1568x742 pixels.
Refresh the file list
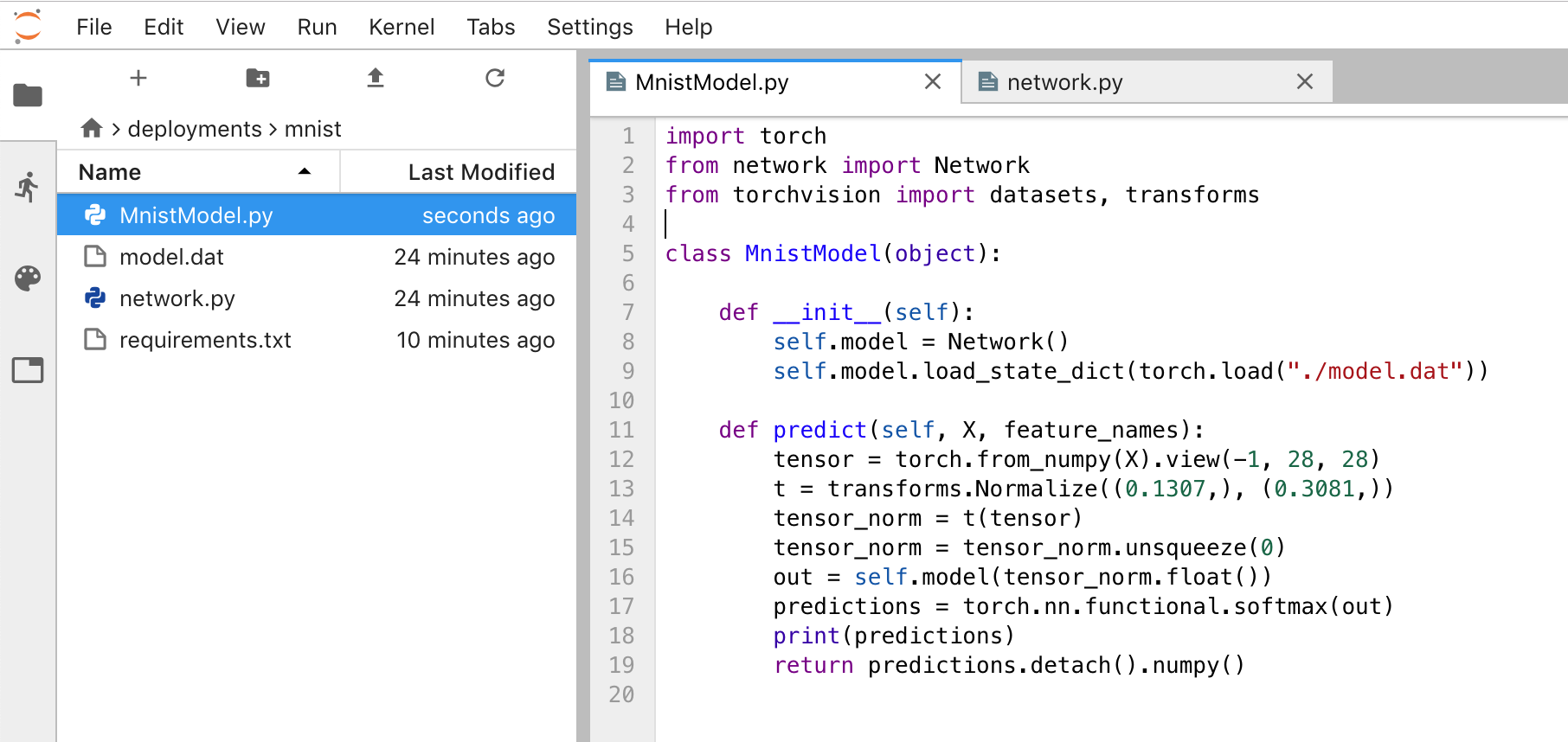point(494,79)
